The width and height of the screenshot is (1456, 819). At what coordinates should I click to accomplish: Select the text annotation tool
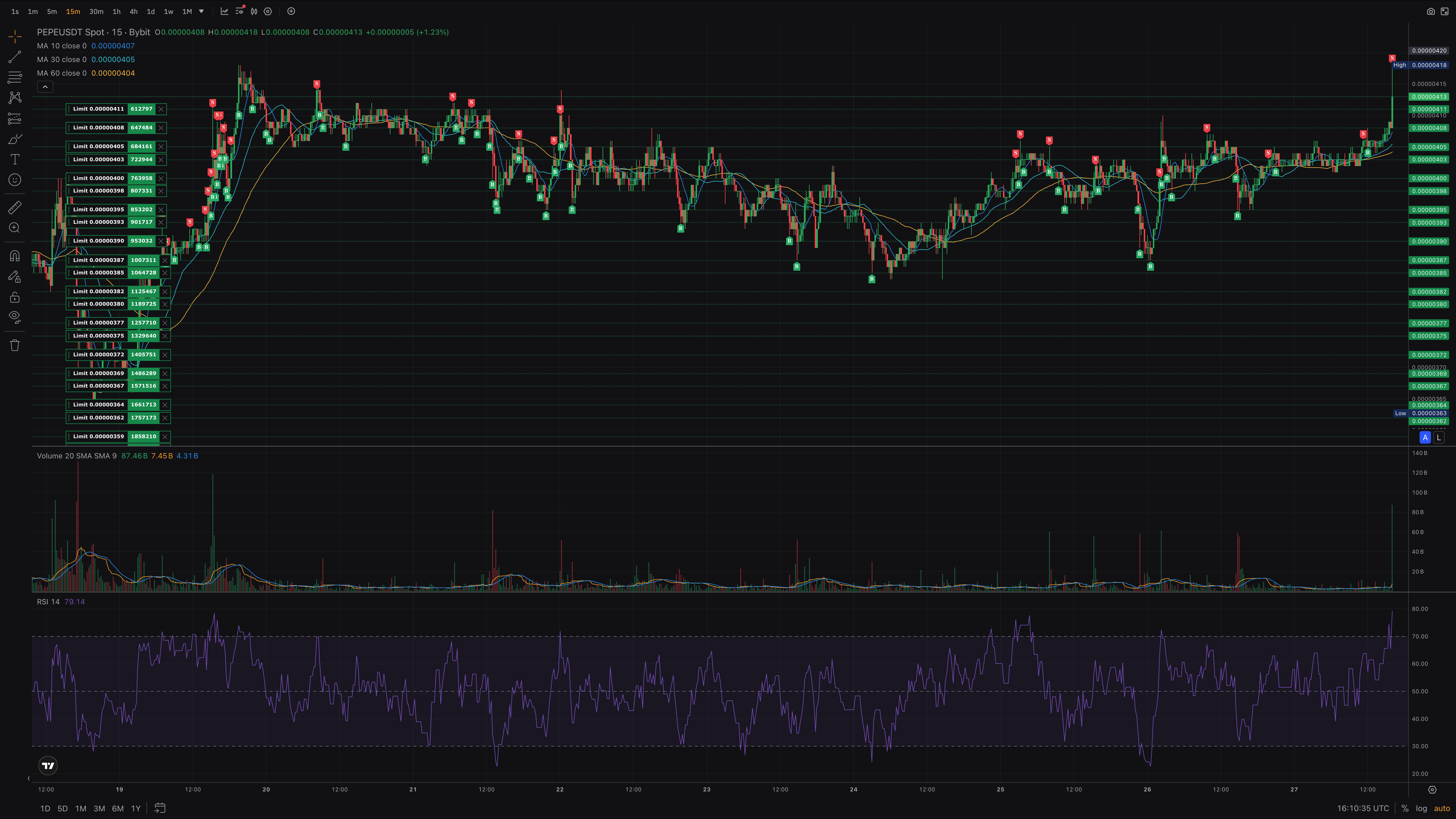click(15, 159)
